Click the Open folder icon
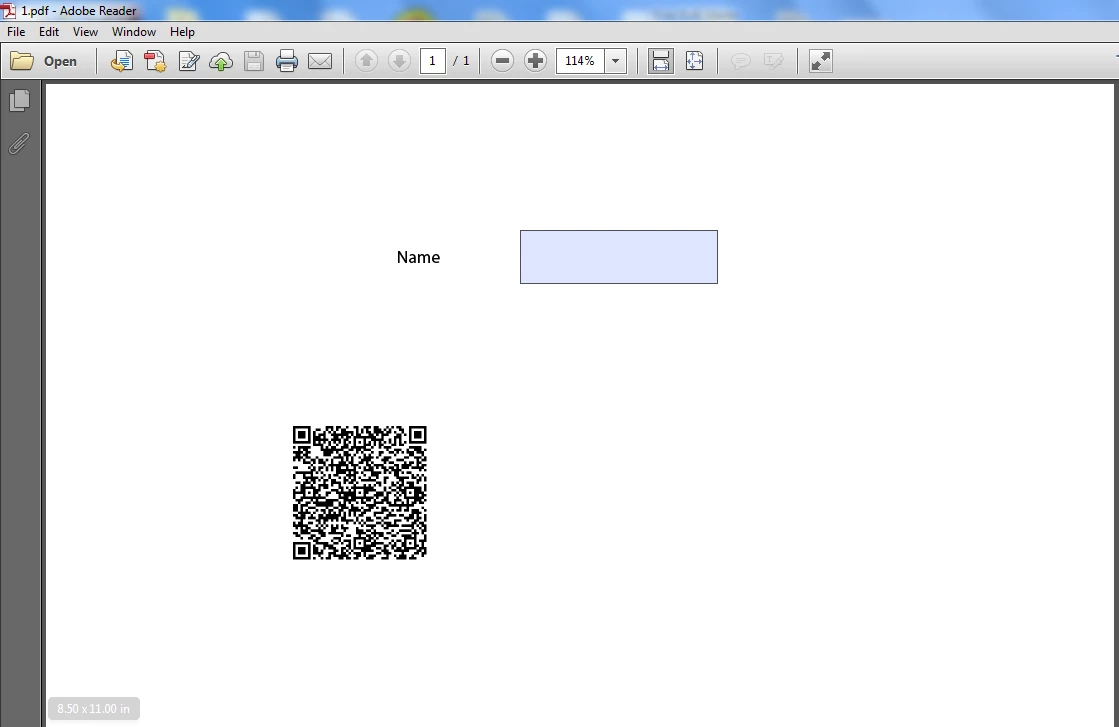 pos(21,61)
